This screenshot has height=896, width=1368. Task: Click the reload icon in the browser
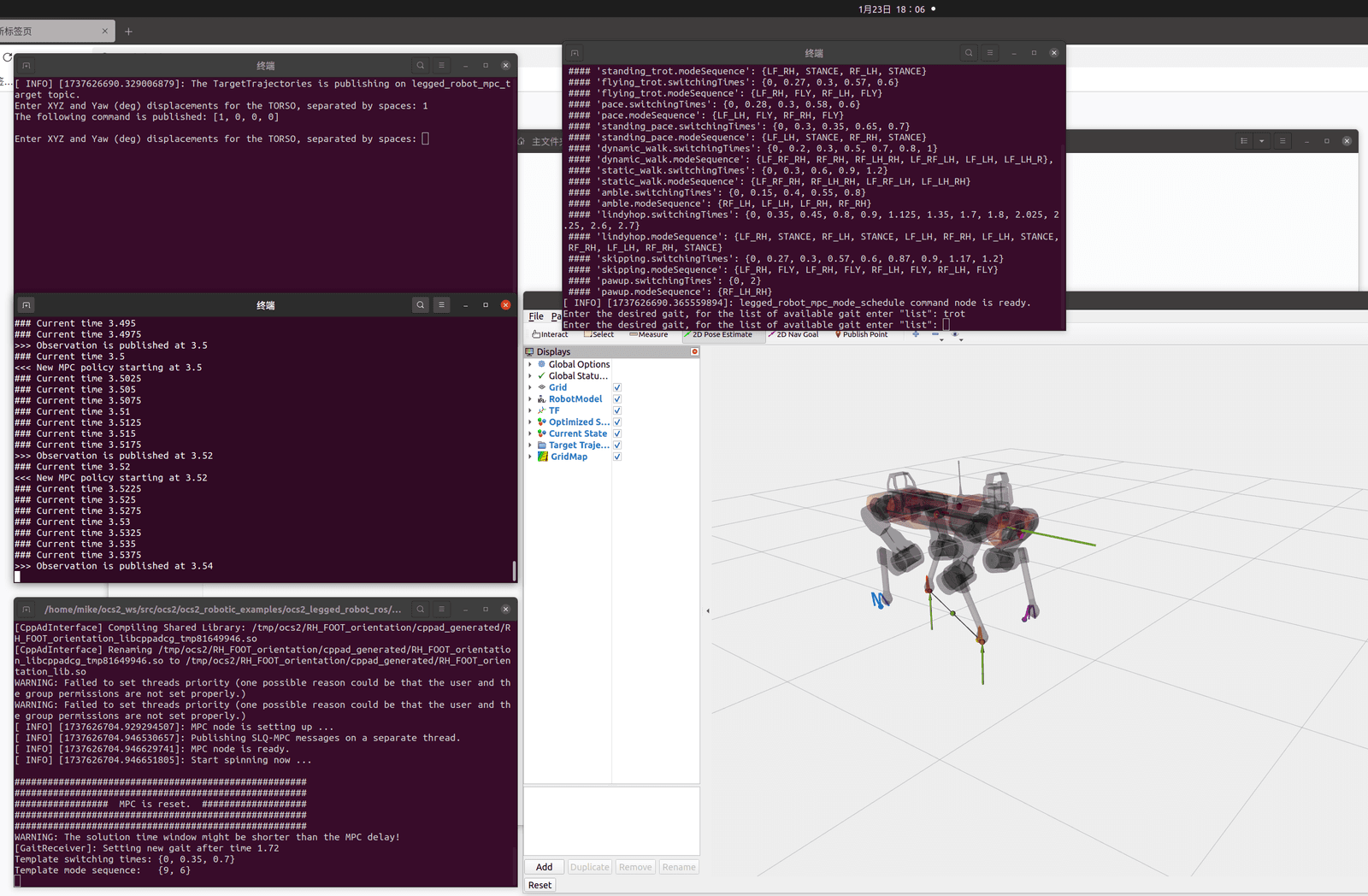(x=7, y=57)
